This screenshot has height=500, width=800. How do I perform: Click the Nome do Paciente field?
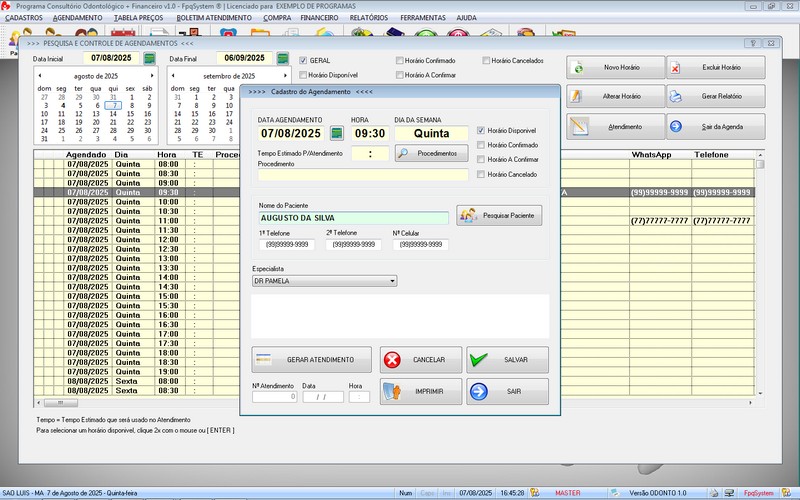pyautogui.click(x=353, y=218)
